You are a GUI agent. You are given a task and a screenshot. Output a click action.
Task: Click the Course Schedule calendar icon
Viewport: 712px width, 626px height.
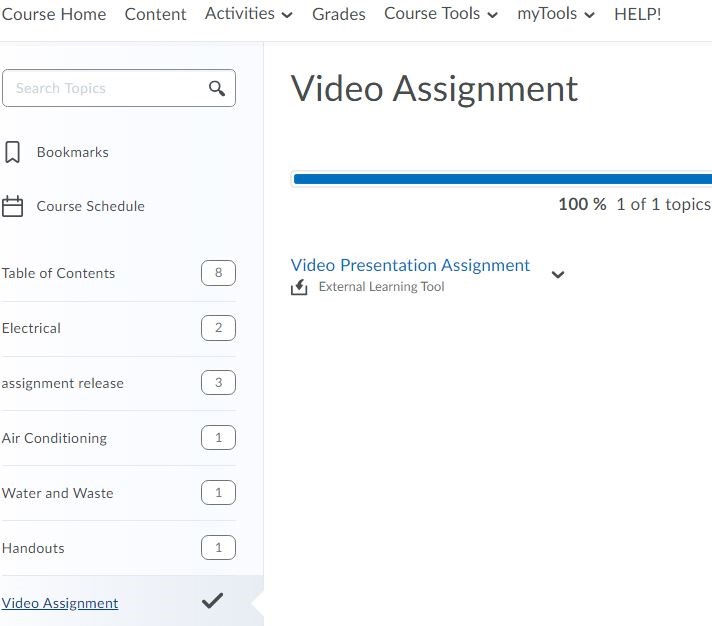pyautogui.click(x=13, y=207)
